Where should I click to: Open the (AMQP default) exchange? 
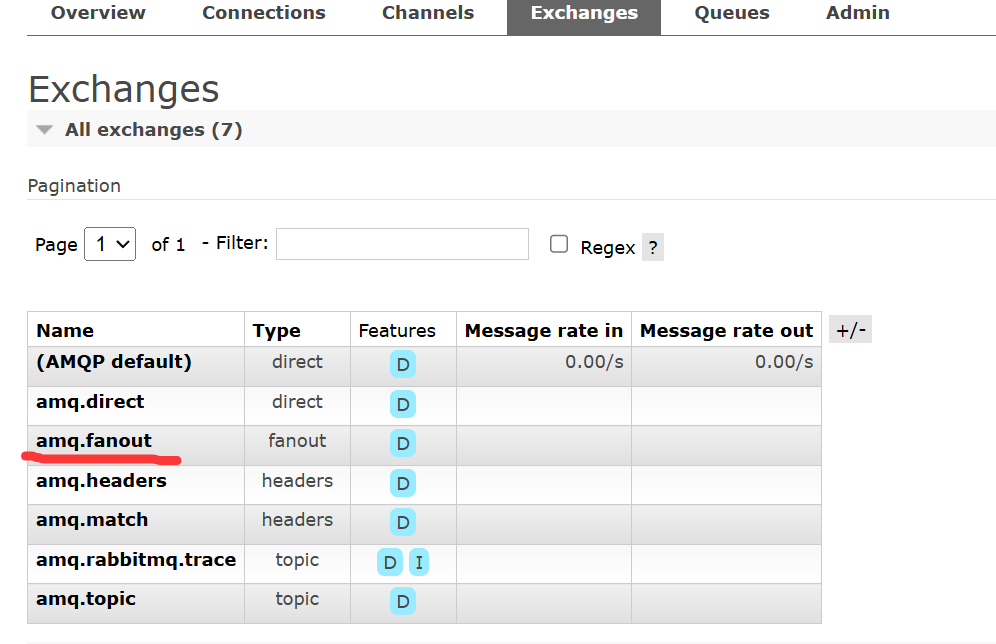coord(114,362)
